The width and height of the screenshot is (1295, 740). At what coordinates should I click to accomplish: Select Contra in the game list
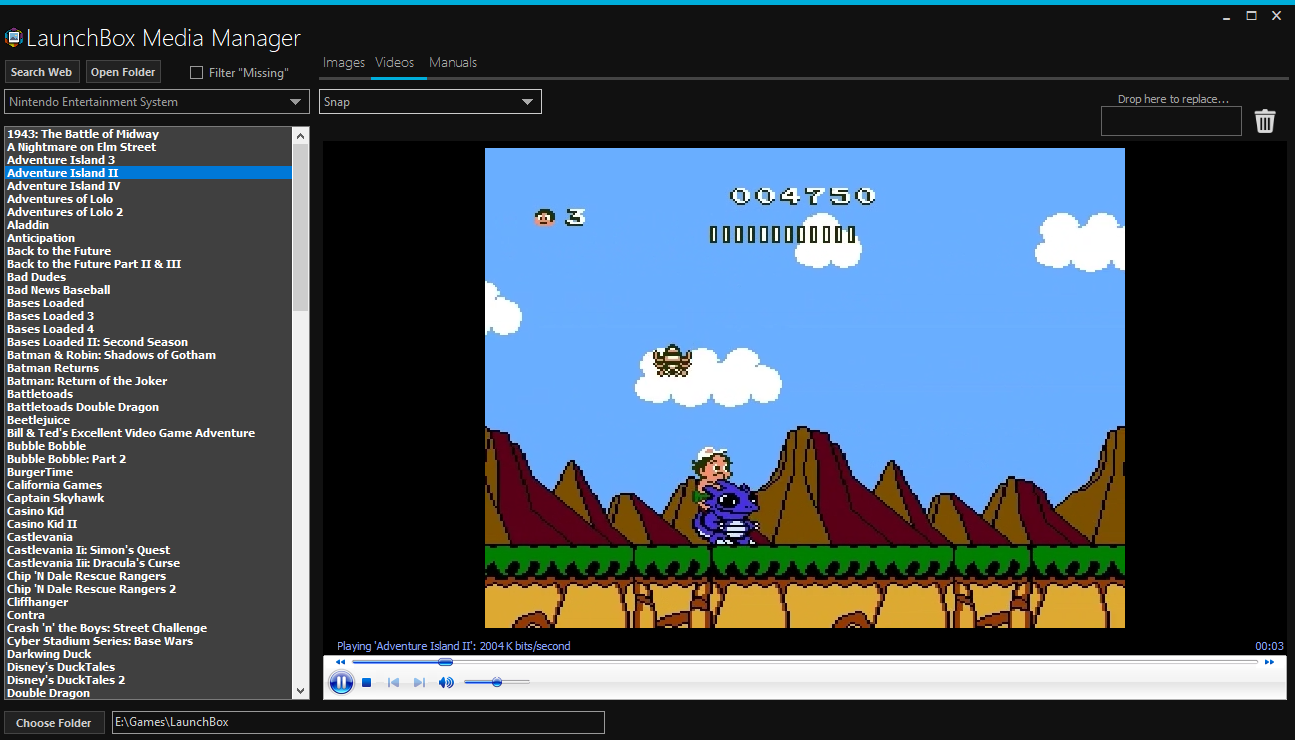pos(26,615)
